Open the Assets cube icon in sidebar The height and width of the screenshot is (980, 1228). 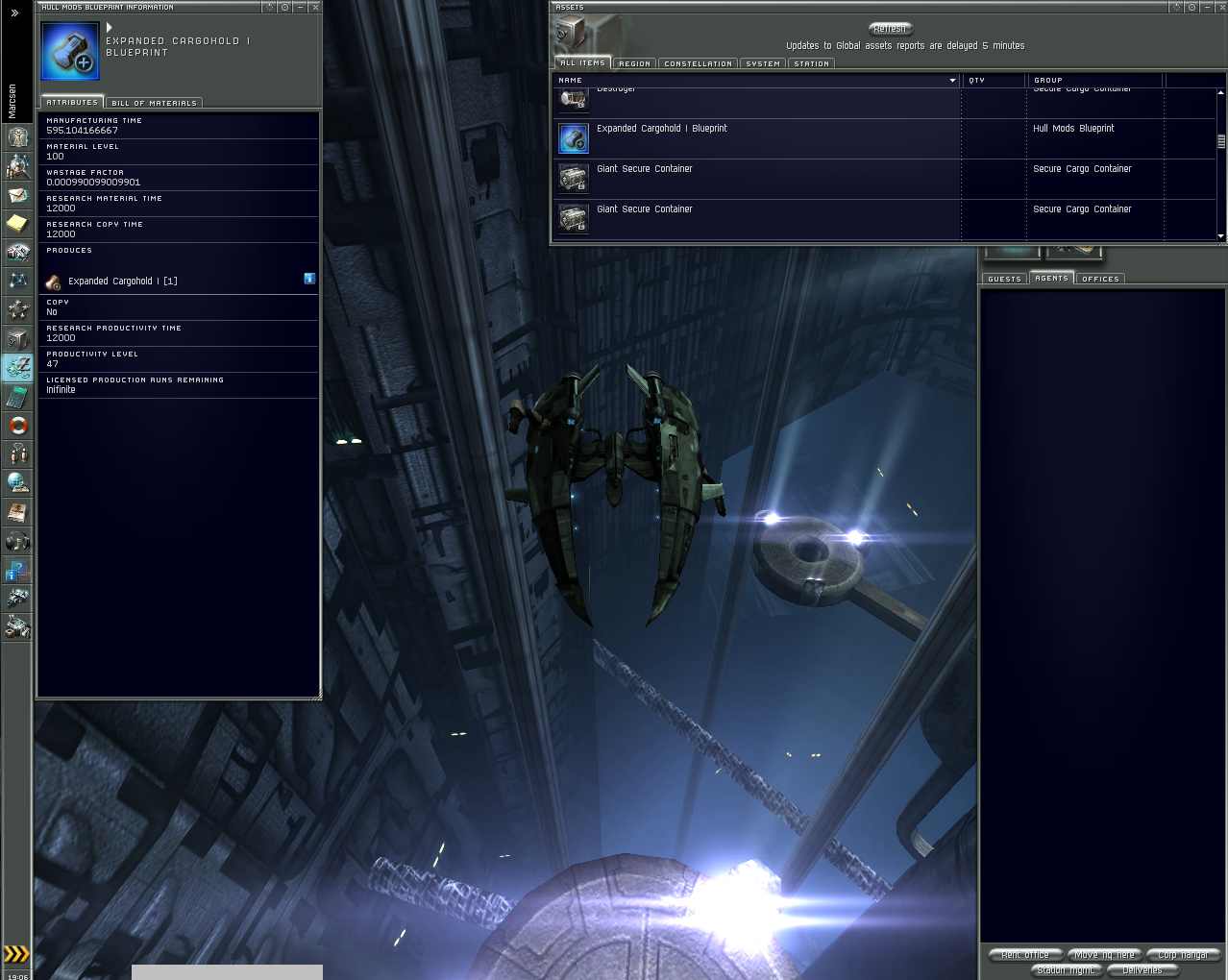coord(17,339)
